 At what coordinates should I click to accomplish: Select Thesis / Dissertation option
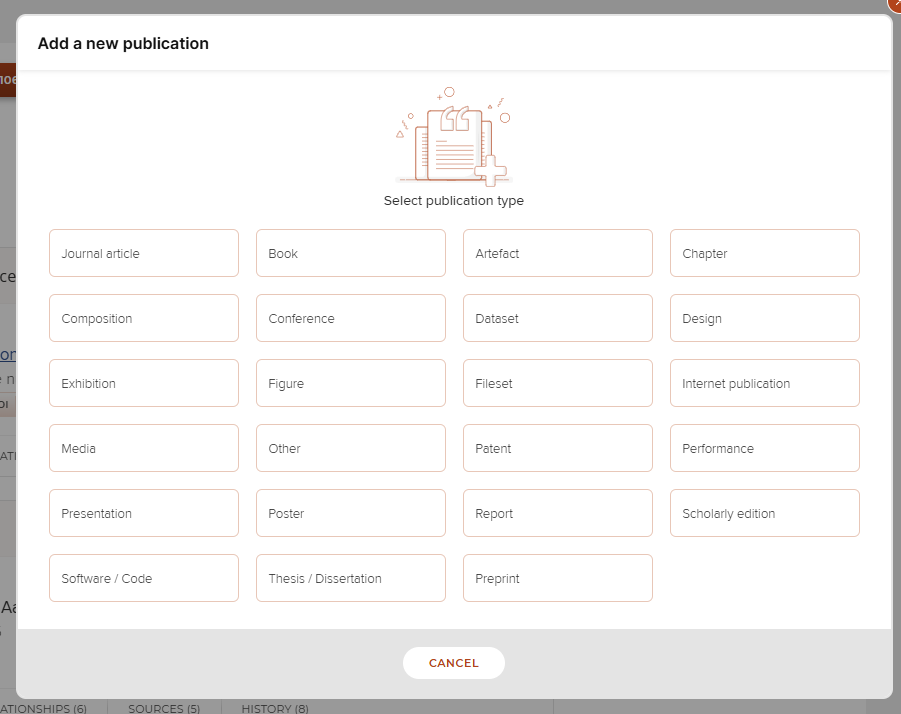[350, 578]
